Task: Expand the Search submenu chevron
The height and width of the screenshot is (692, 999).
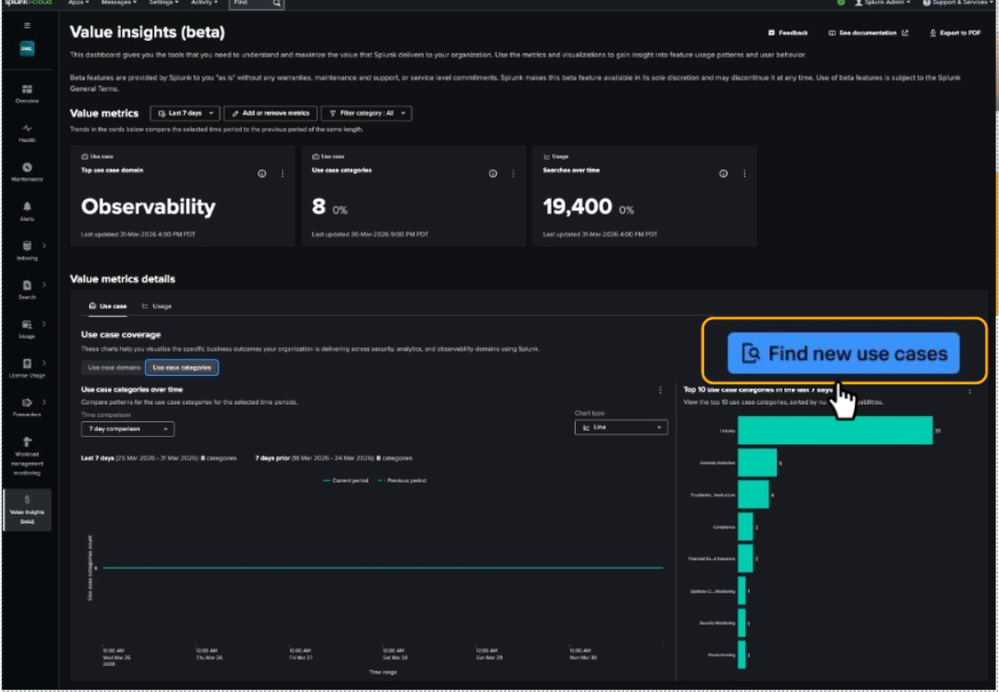Action: click(x=44, y=284)
